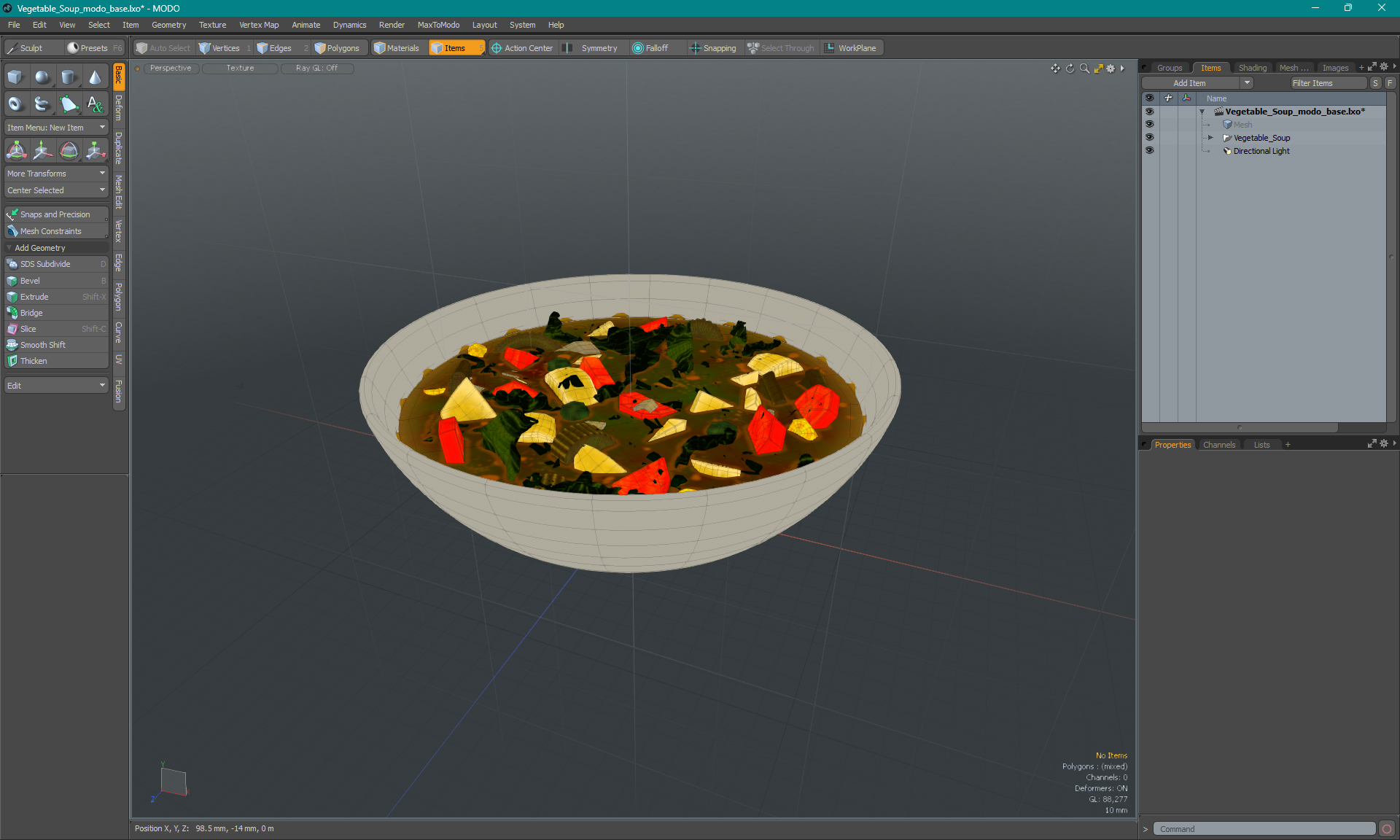Click the Extrude tool button
This screenshot has height=840, width=1400.
click(56, 297)
